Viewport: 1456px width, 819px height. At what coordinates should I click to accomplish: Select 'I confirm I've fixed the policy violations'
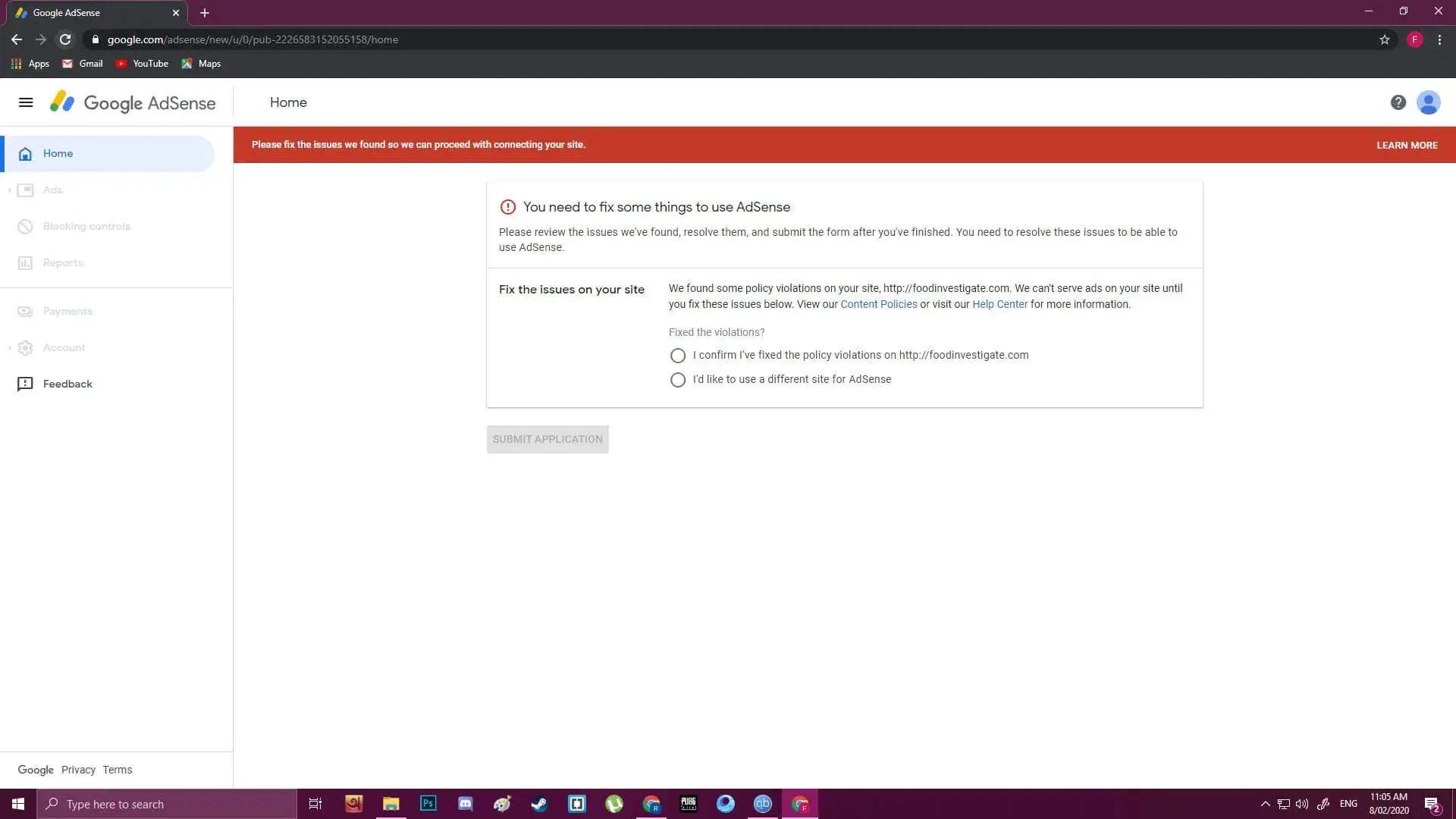[678, 356]
